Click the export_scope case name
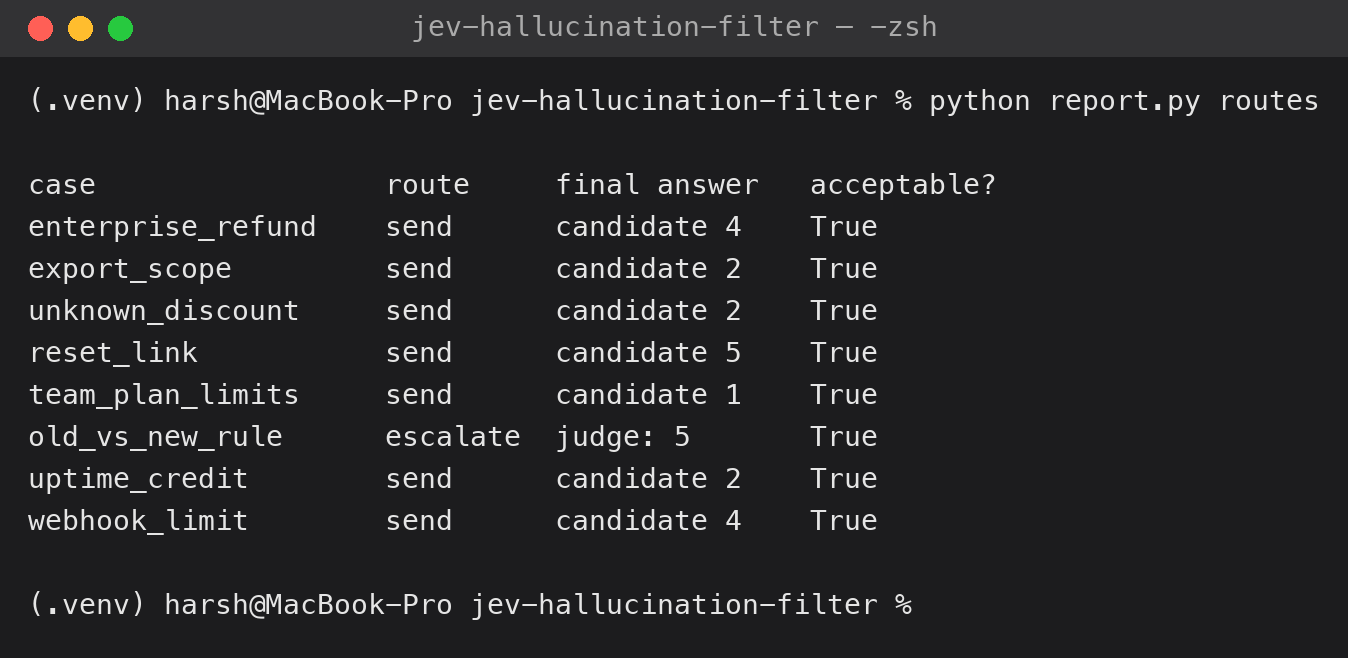Image resolution: width=1348 pixels, height=658 pixels. pos(130,269)
